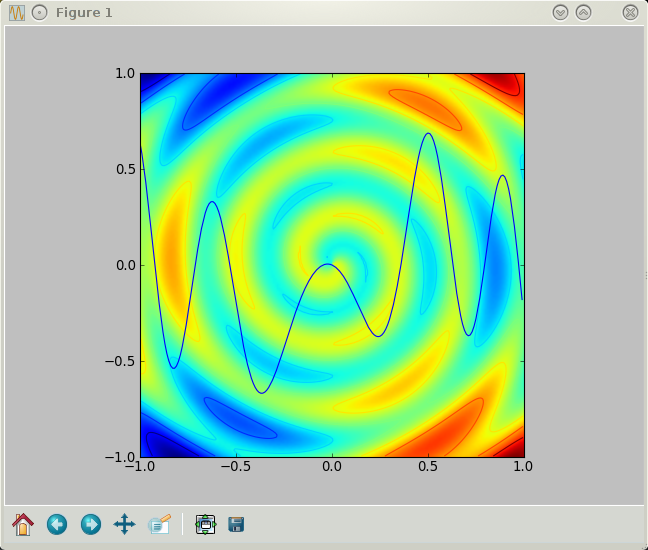
Task: Close the Figure 1 window
Action: (630, 13)
